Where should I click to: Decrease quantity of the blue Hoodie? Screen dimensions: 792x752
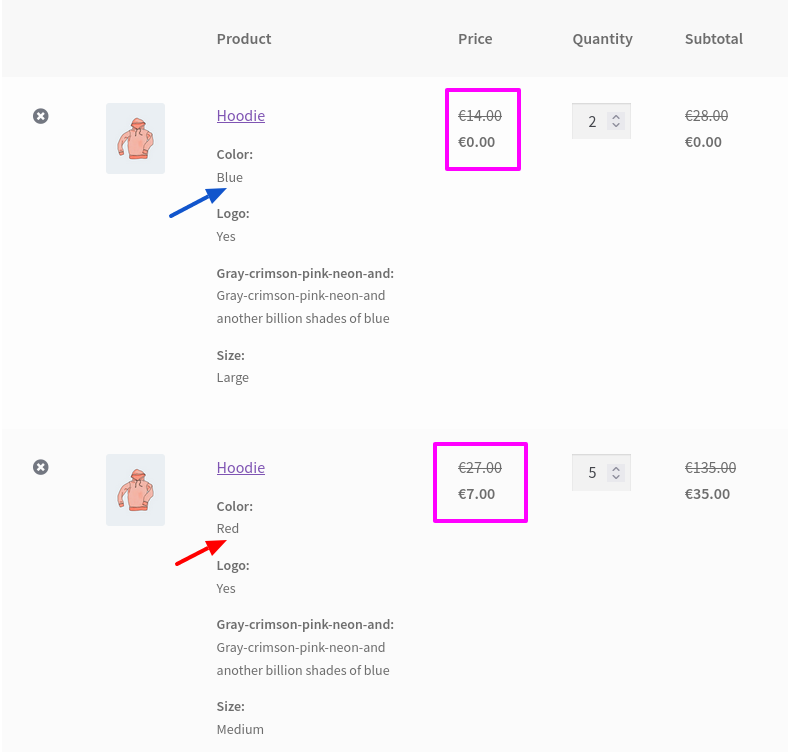coord(616,125)
